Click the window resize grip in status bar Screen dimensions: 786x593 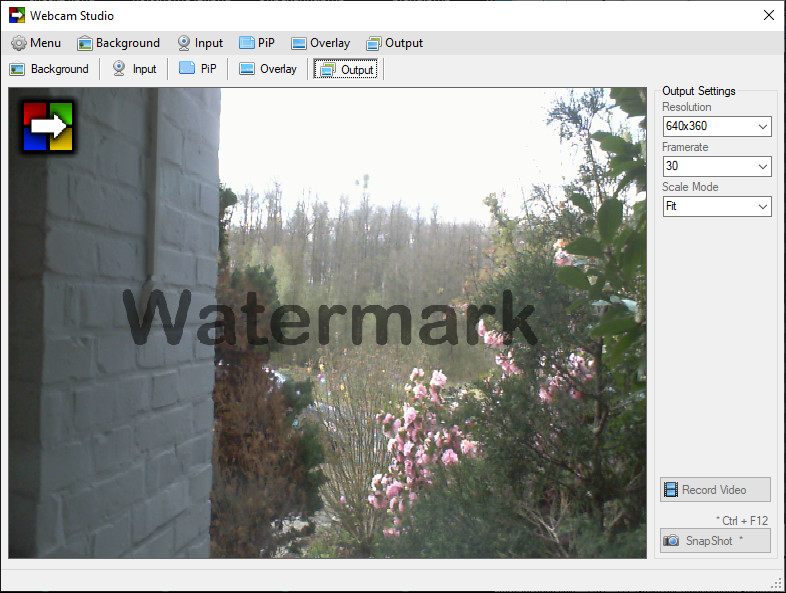point(778,584)
